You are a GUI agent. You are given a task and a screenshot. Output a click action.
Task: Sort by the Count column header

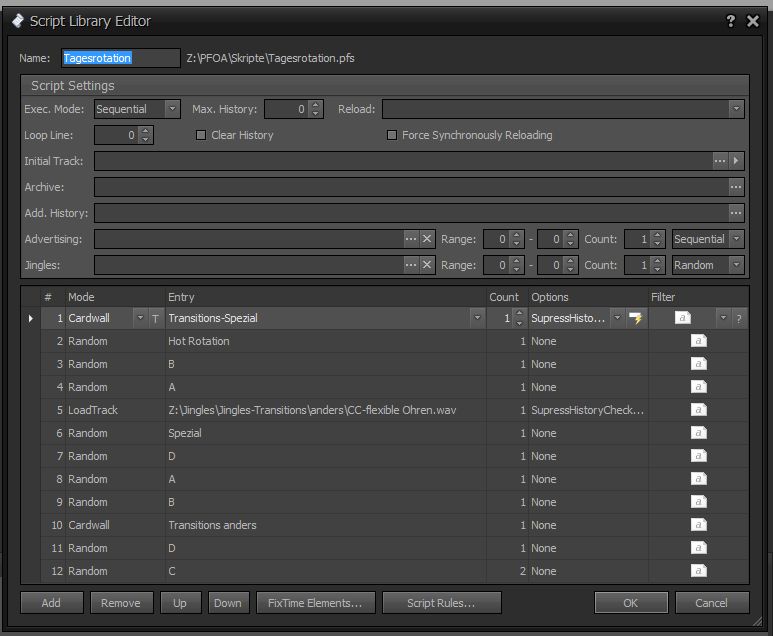click(507, 297)
